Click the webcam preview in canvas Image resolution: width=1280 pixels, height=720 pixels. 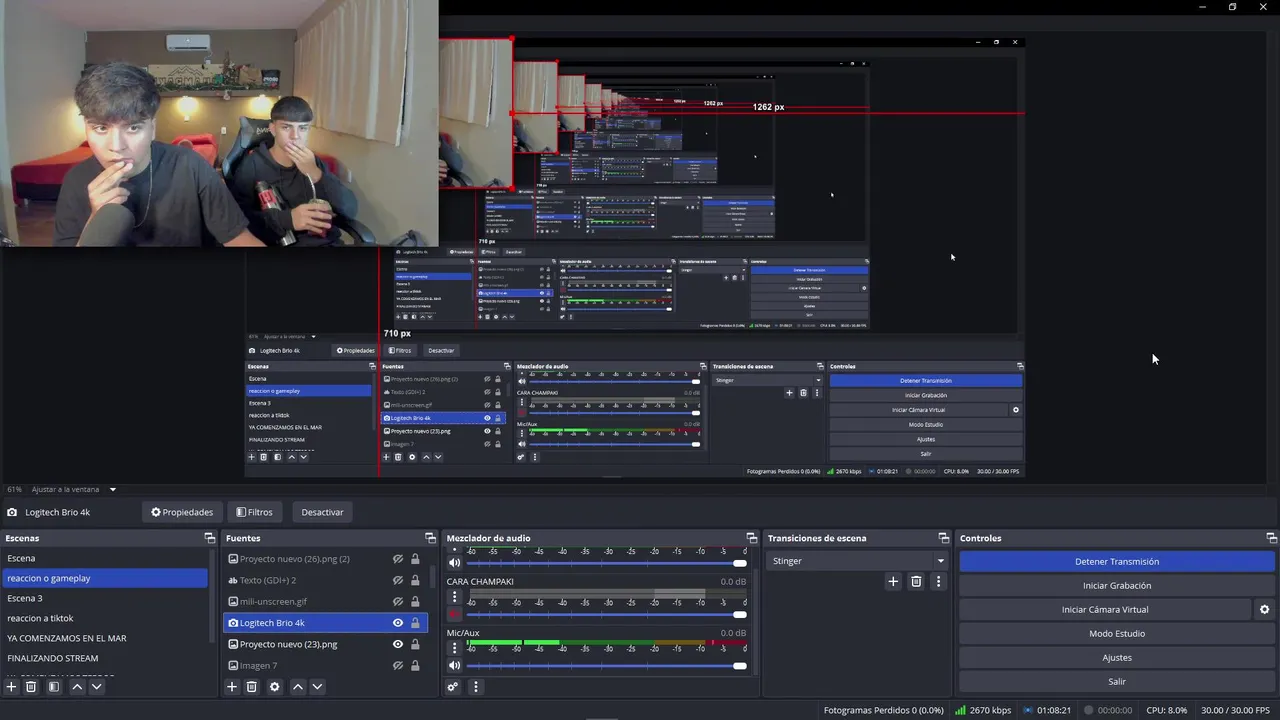(x=219, y=122)
